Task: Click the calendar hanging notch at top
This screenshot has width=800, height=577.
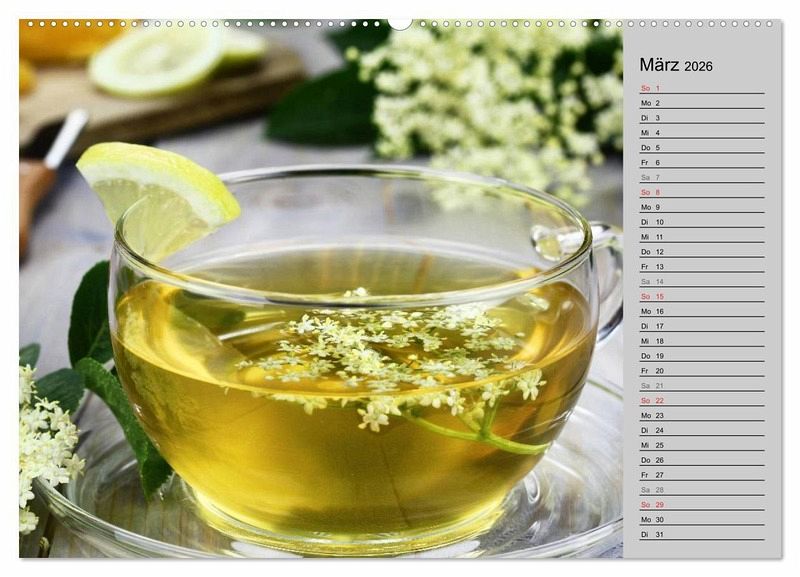Action: [400, 24]
